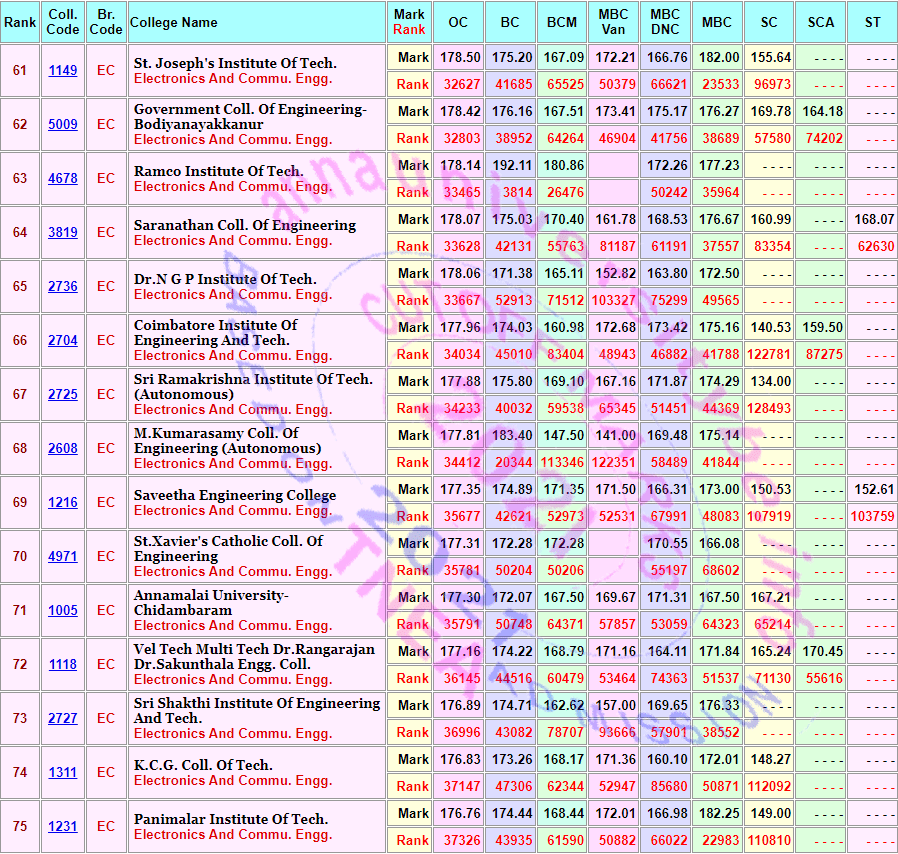Open Coimbatore Institute code 2704 link
Viewport: 898px width, 854px height.
coord(63,340)
